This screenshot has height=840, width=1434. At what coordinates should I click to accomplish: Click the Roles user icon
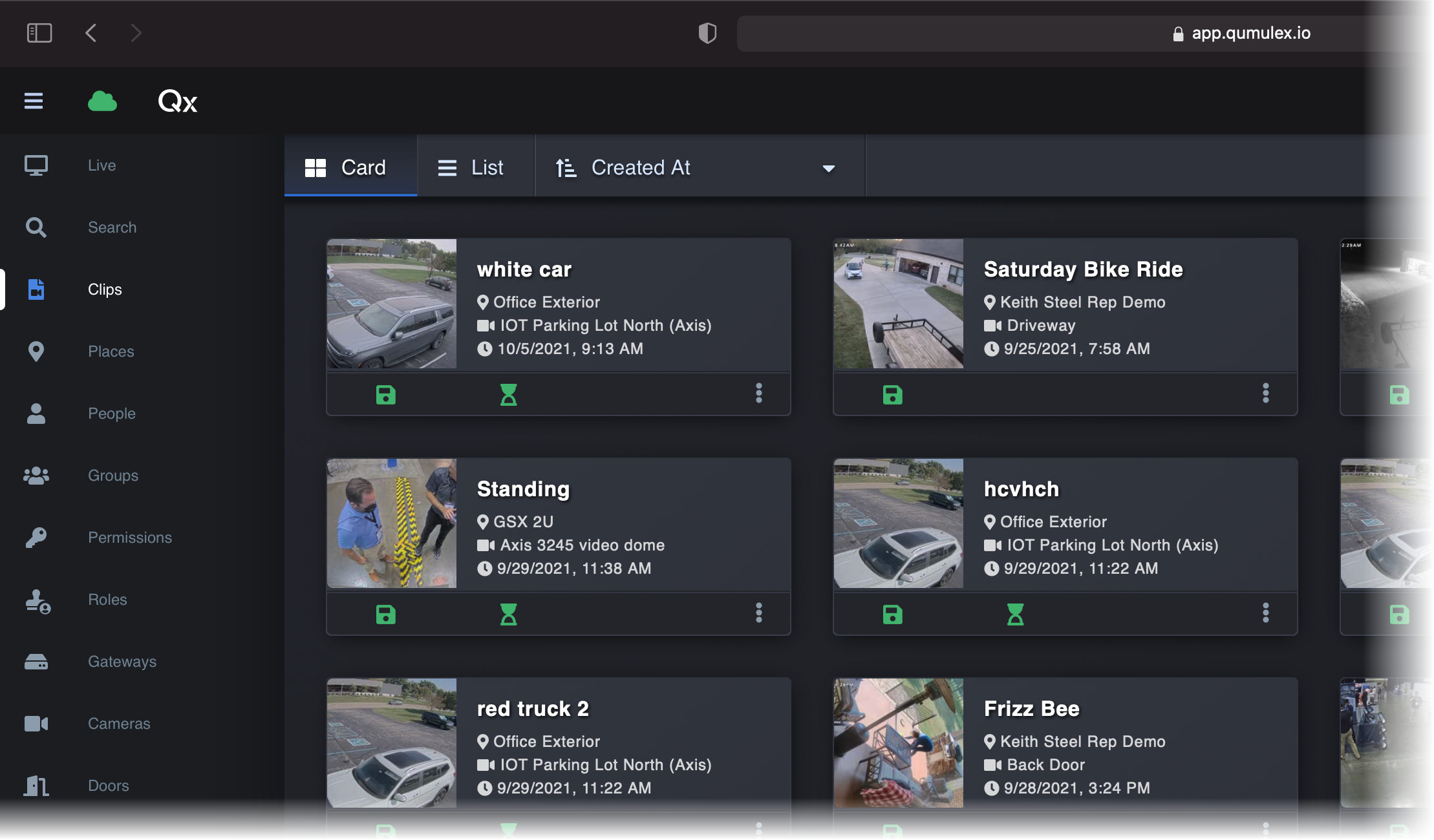tap(37, 601)
